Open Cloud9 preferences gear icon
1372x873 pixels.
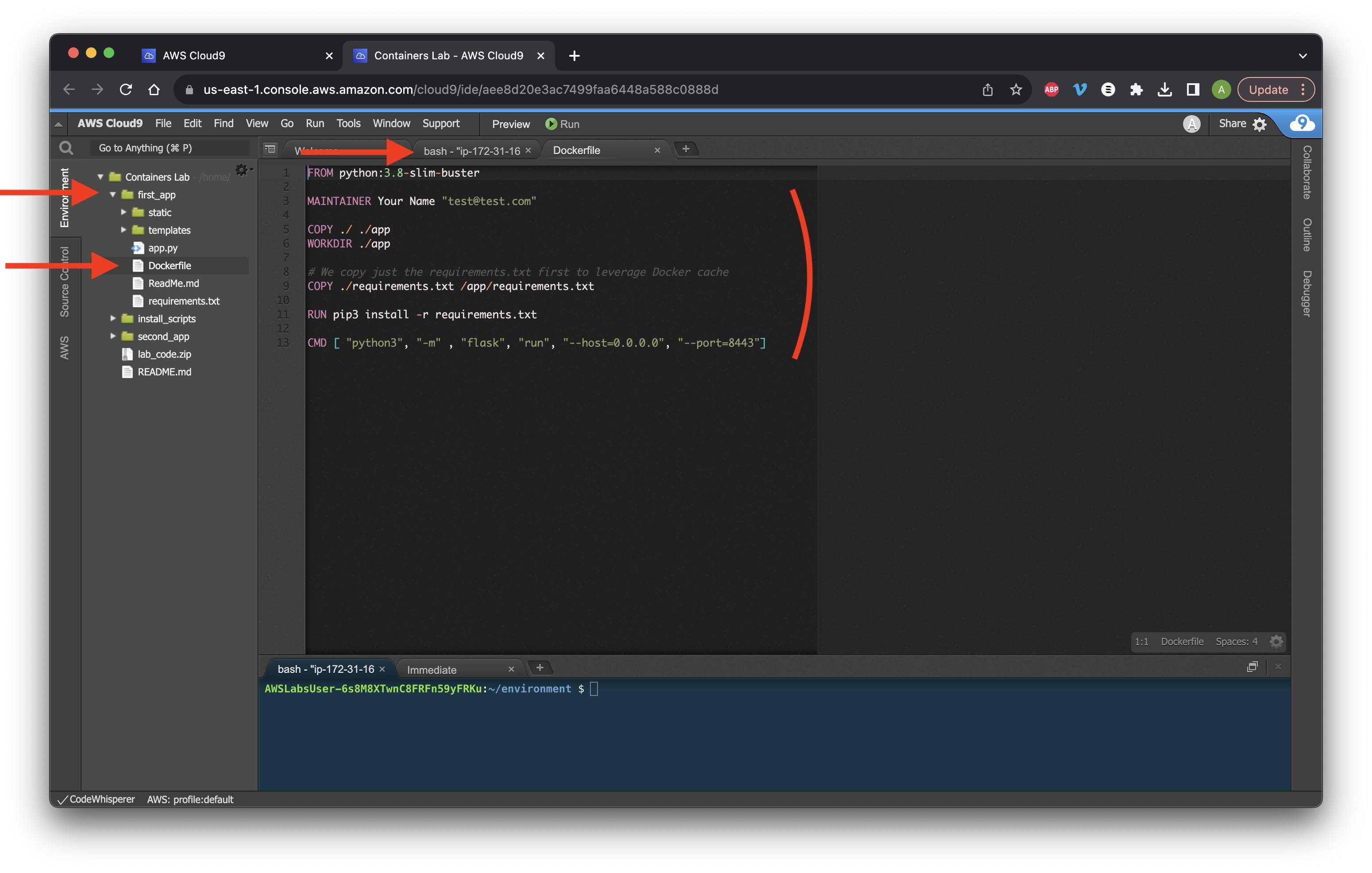point(1259,124)
